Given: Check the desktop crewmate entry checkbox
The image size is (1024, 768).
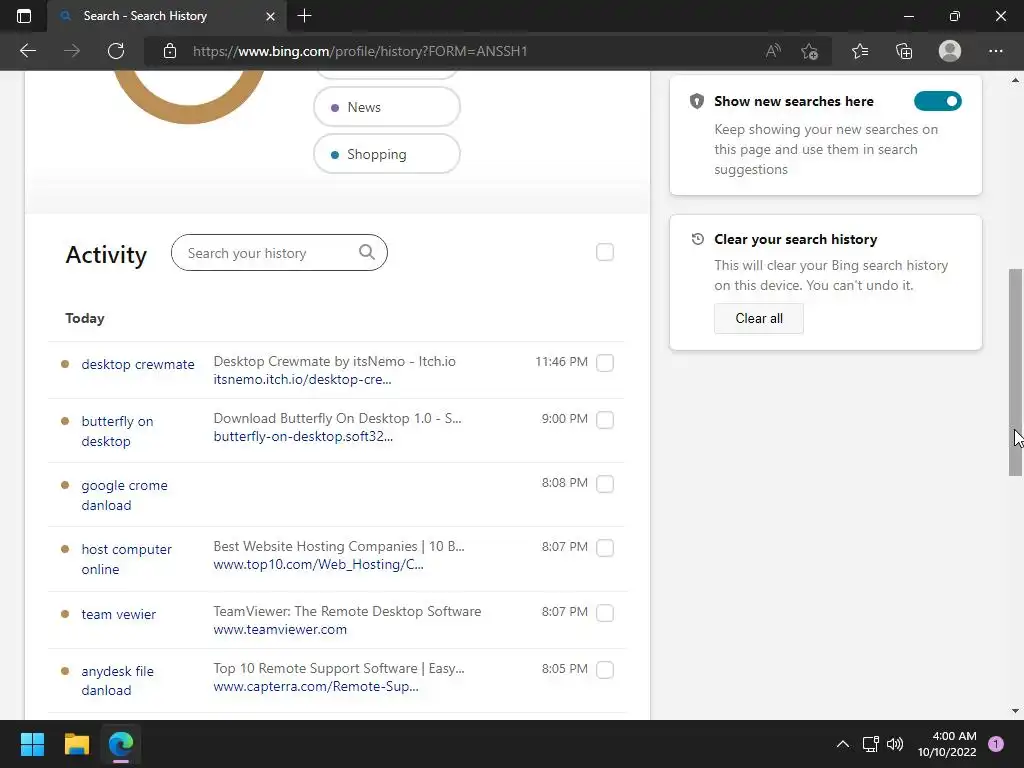Looking at the screenshot, I should [605, 362].
